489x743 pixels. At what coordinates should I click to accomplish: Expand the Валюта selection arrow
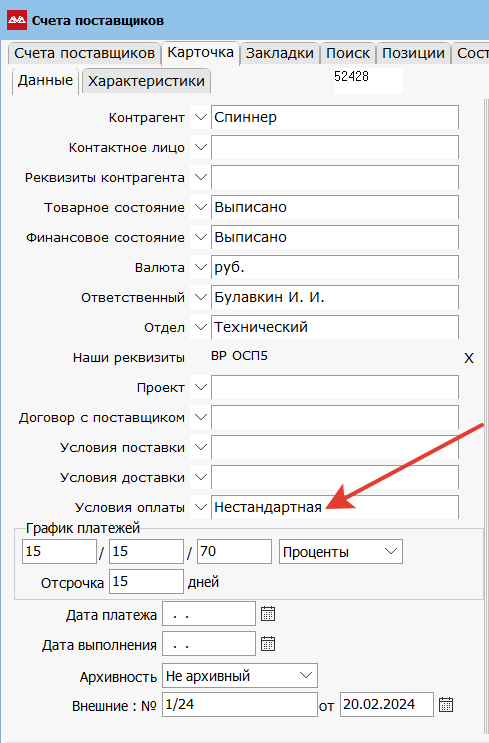(200, 267)
